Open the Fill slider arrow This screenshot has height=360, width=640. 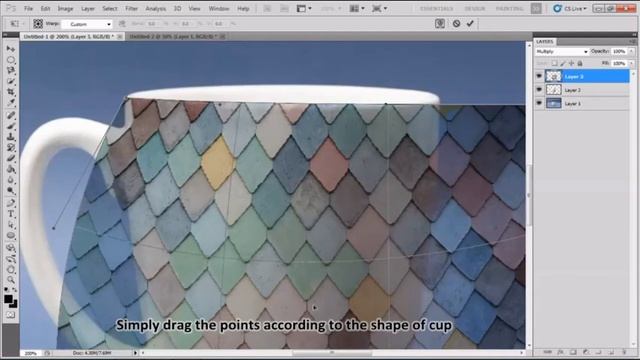click(x=631, y=63)
